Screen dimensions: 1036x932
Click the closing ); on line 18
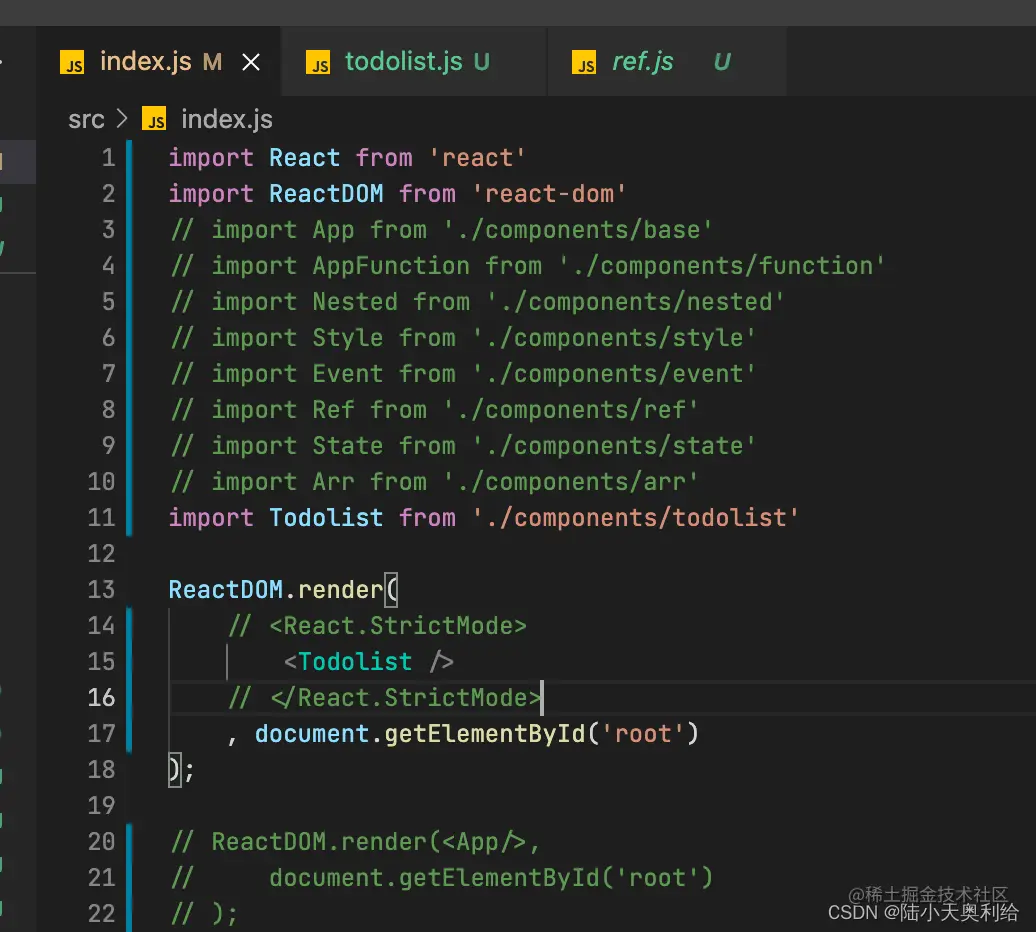(181, 770)
